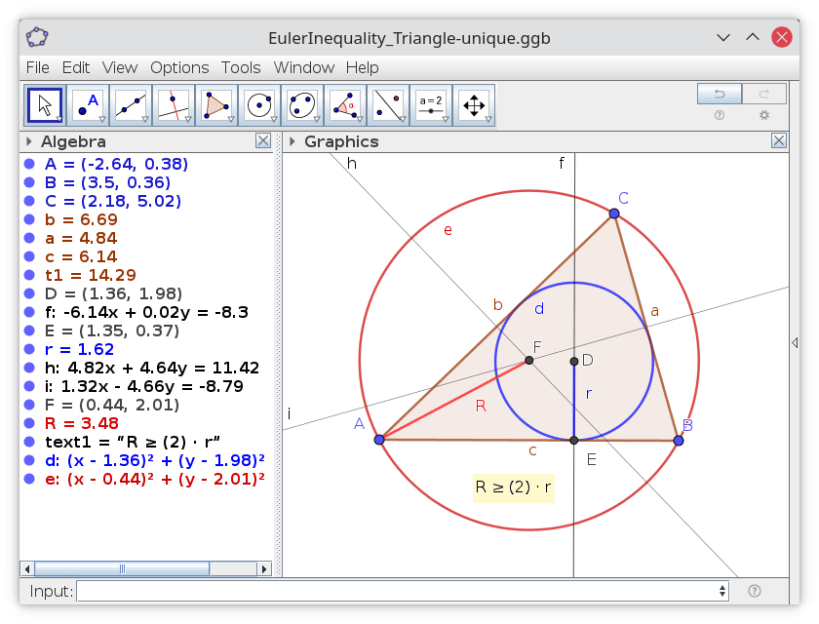Click the Undo button

pyautogui.click(x=719, y=93)
